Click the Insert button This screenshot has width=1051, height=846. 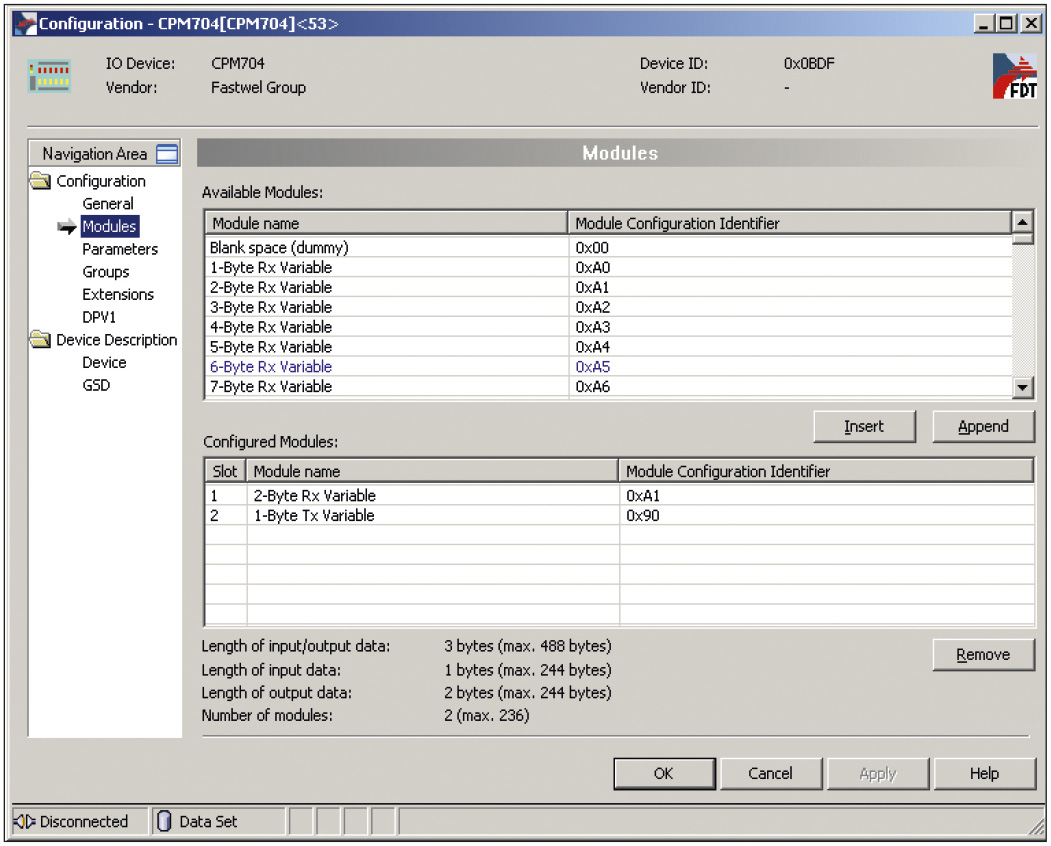tap(864, 426)
